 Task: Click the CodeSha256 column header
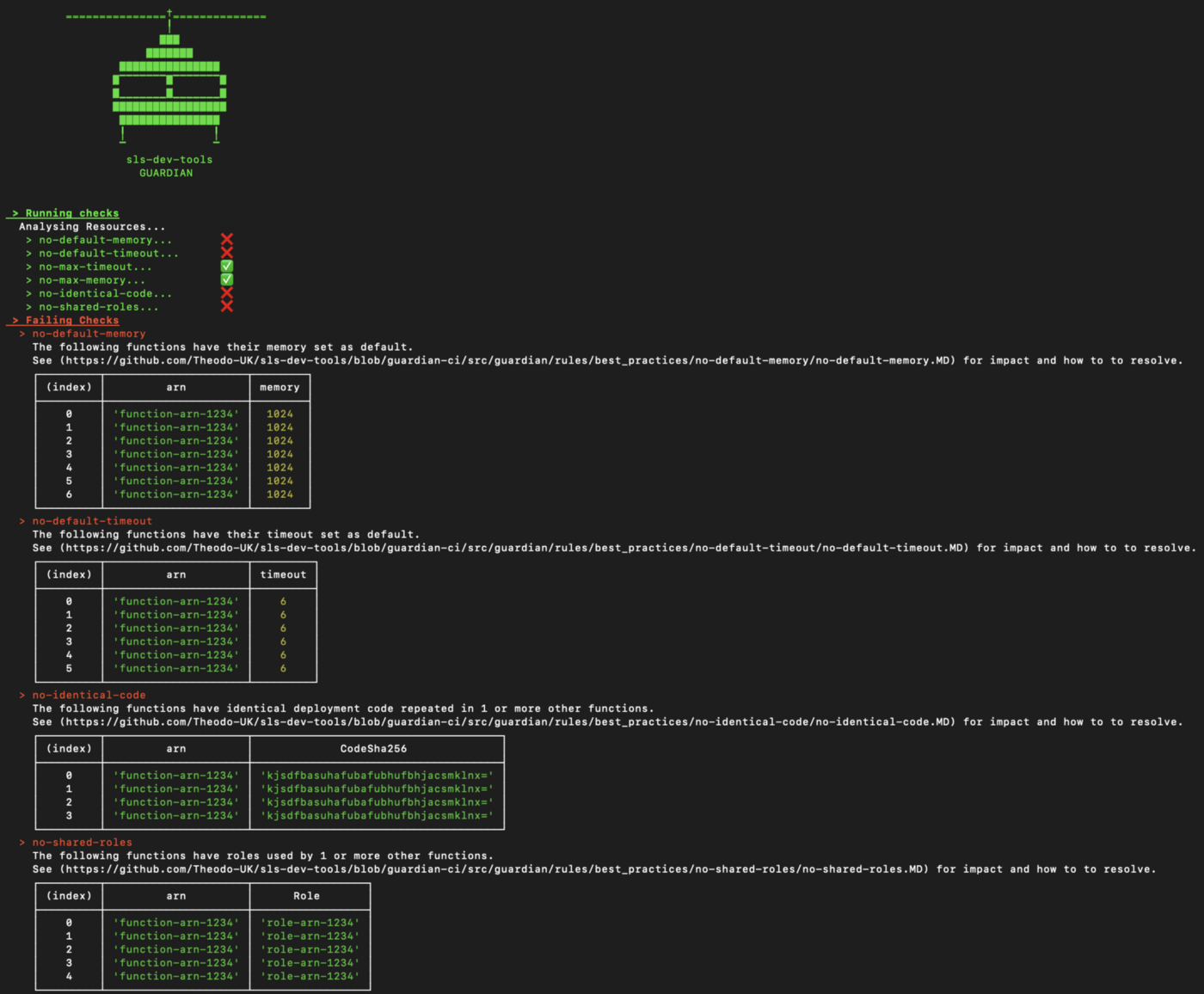pos(376,748)
